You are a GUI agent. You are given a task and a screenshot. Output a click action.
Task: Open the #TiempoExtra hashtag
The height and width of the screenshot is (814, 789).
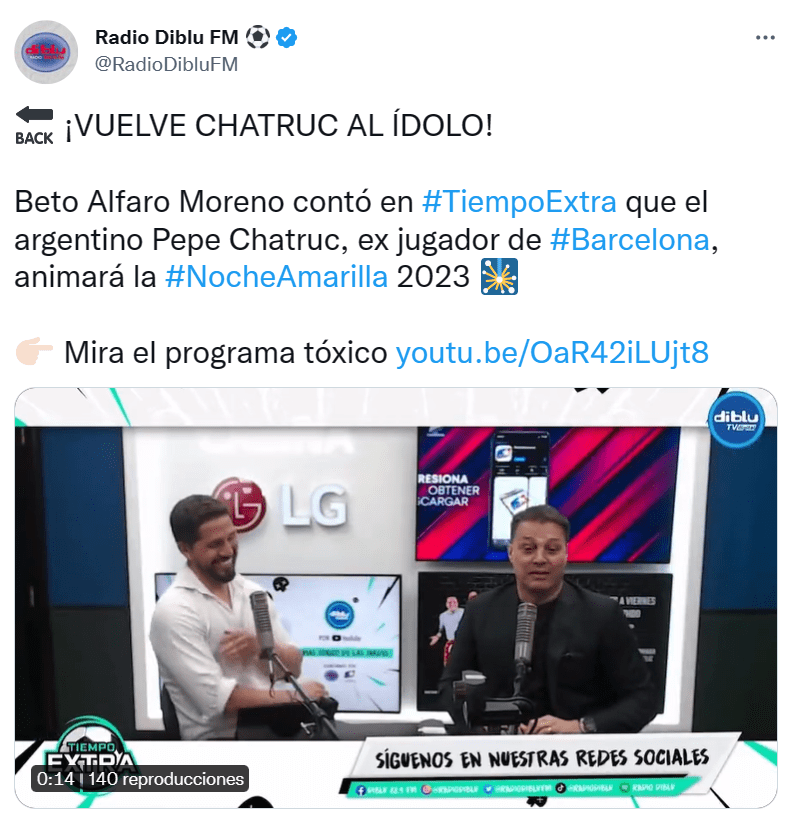click(519, 201)
